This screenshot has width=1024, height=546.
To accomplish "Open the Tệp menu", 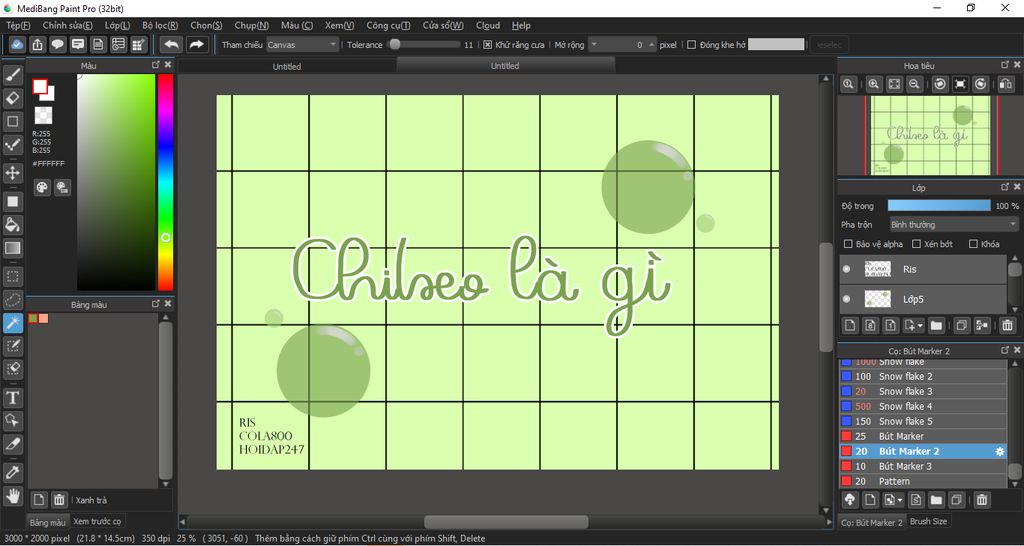I will [x=18, y=25].
